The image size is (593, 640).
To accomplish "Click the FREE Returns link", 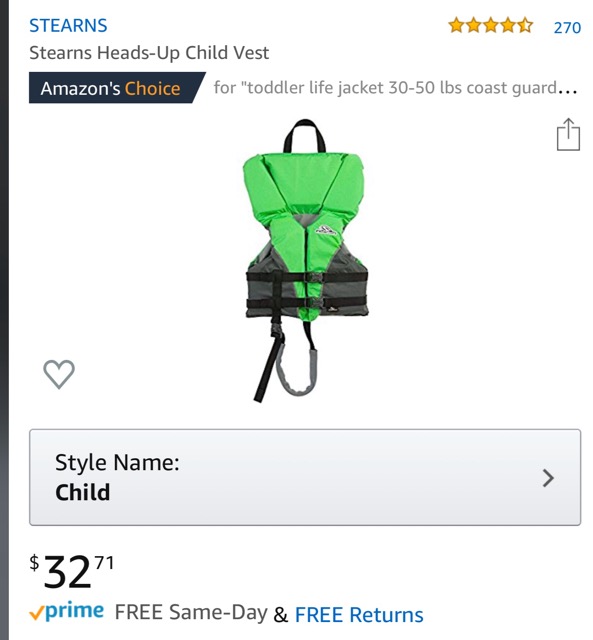I will pyautogui.click(x=359, y=615).
